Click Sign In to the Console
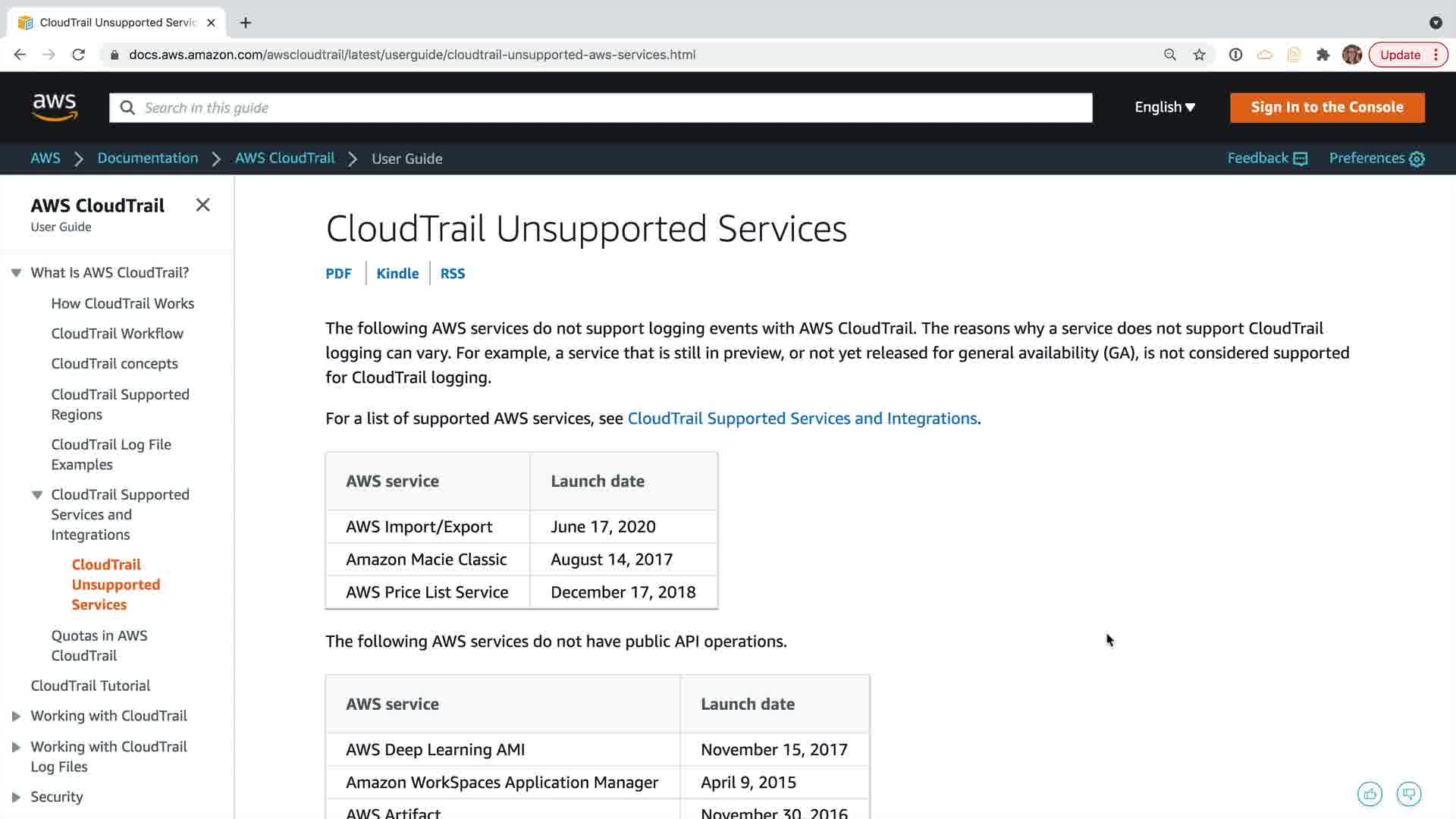Viewport: 1456px width, 819px height. point(1327,107)
